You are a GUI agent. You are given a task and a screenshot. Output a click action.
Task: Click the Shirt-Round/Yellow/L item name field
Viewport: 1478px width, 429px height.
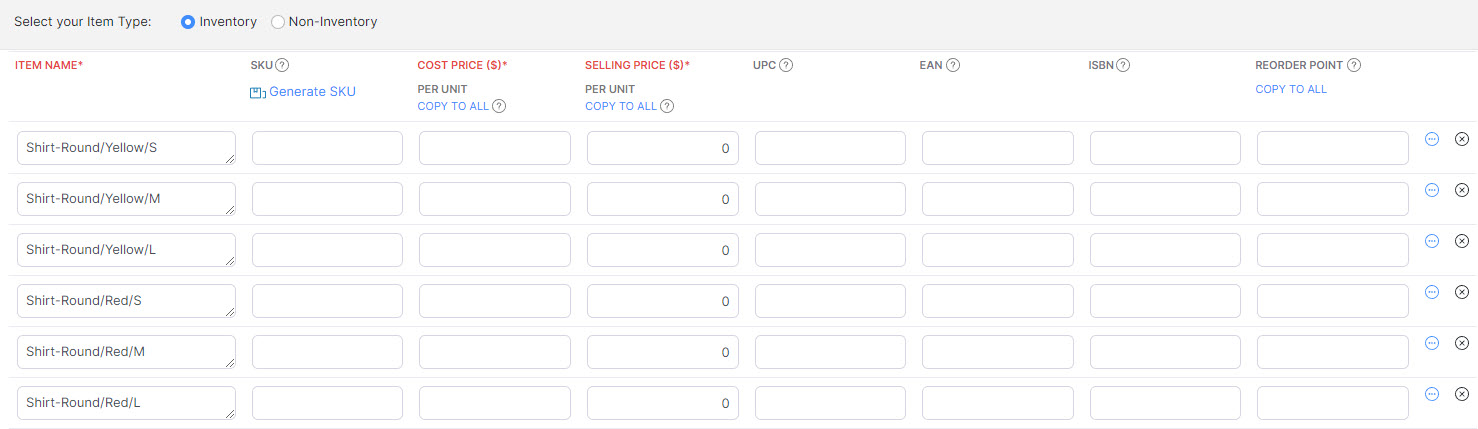[x=127, y=250]
